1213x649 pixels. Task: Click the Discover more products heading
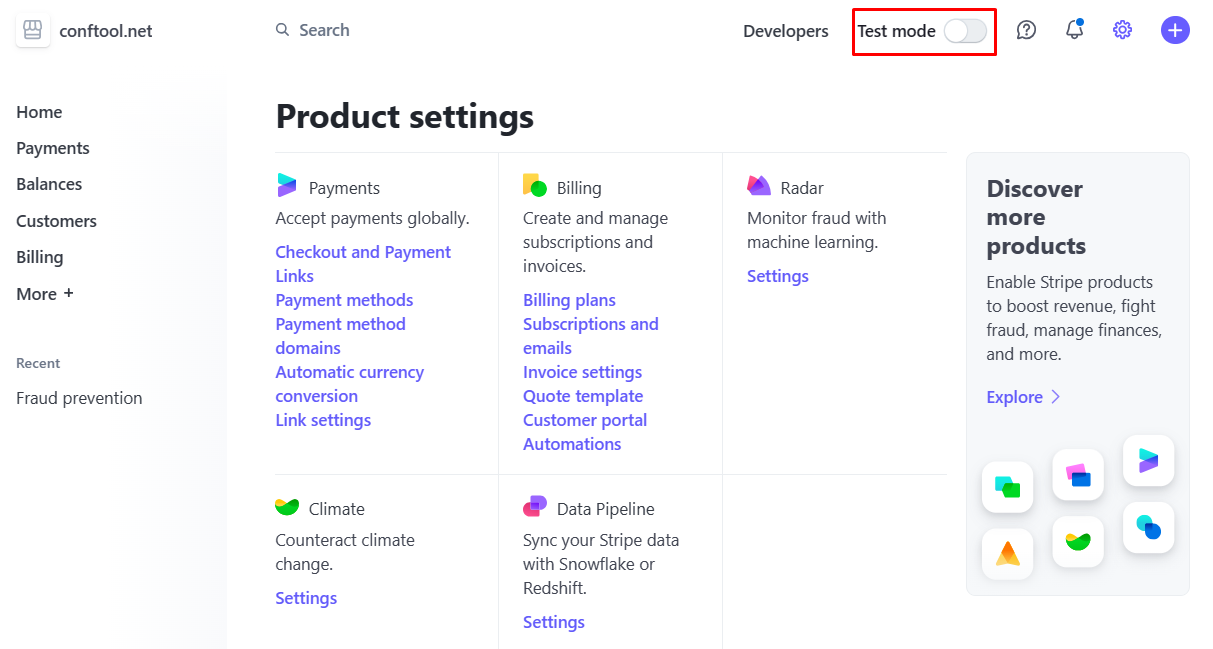[x=1036, y=217]
